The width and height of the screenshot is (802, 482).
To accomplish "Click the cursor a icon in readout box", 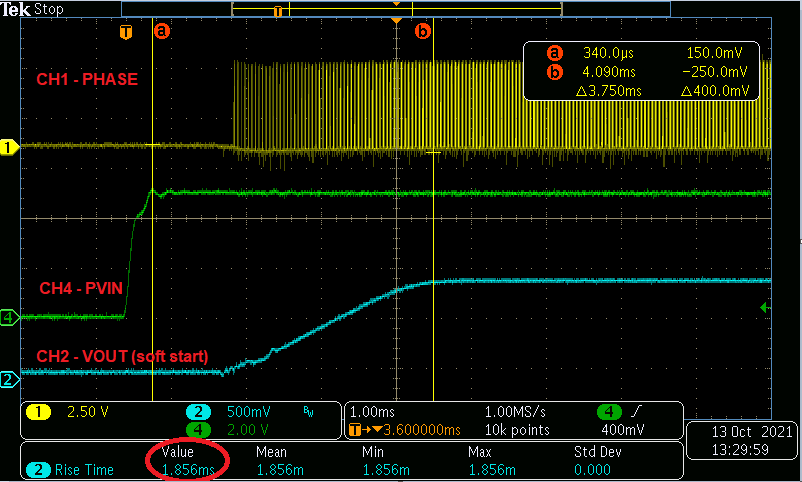I will click(x=555, y=53).
